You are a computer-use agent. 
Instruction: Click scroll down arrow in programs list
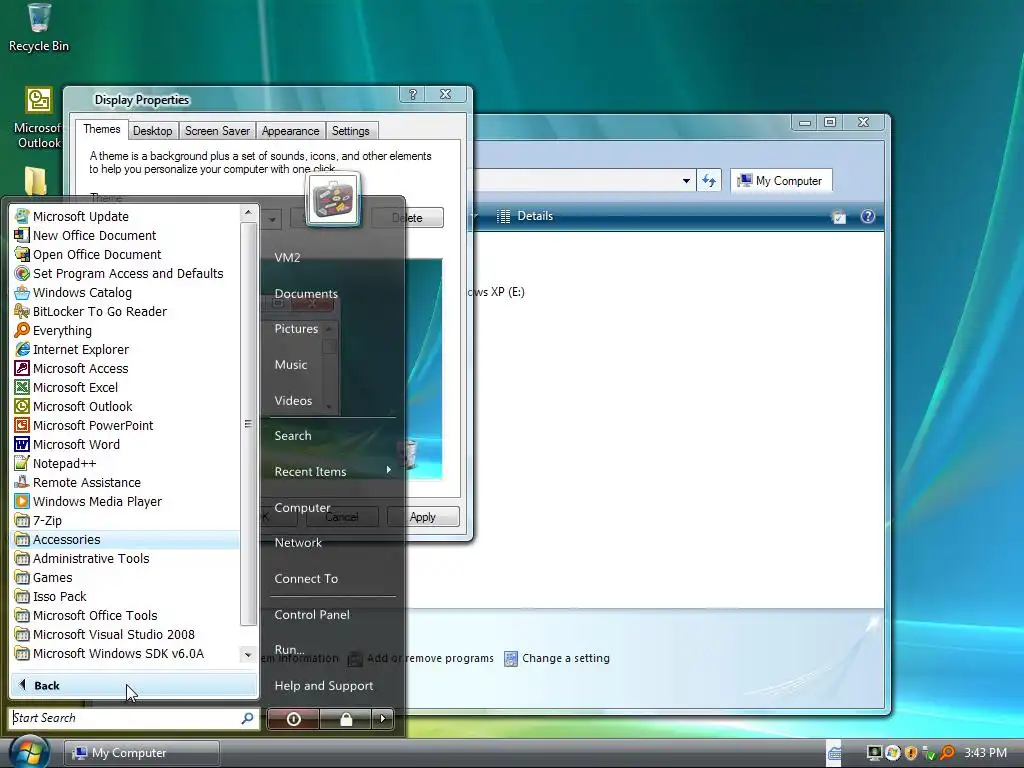coord(248,654)
